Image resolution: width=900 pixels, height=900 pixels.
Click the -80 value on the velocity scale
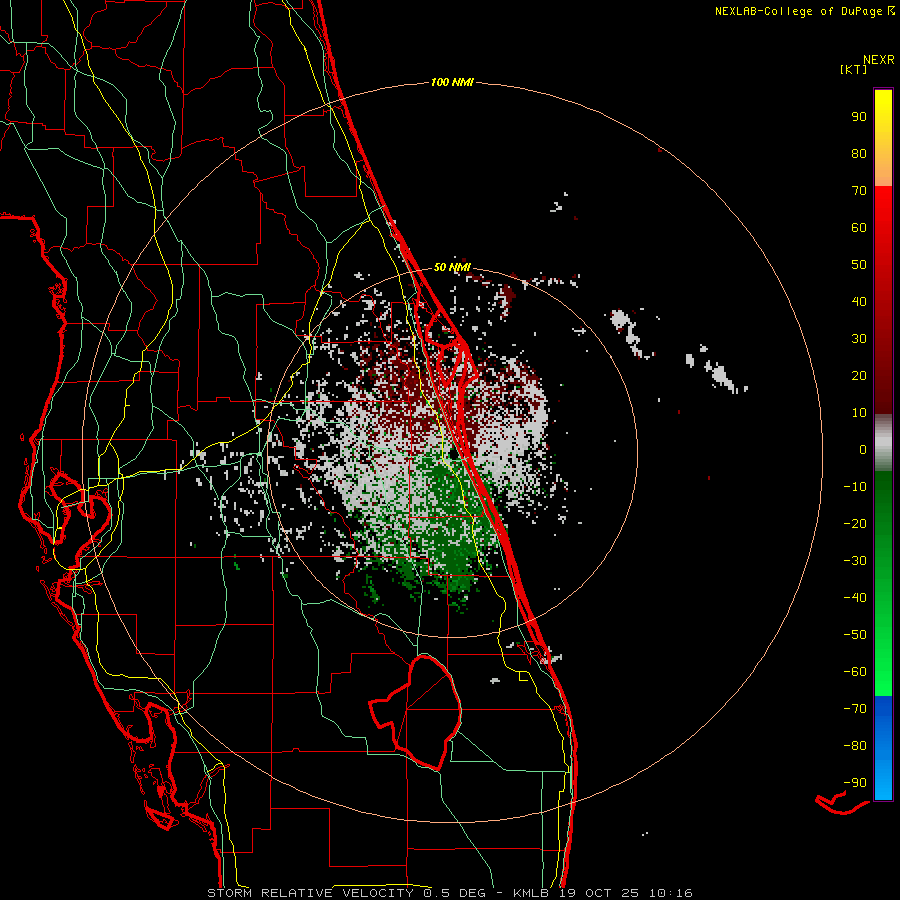(855, 746)
